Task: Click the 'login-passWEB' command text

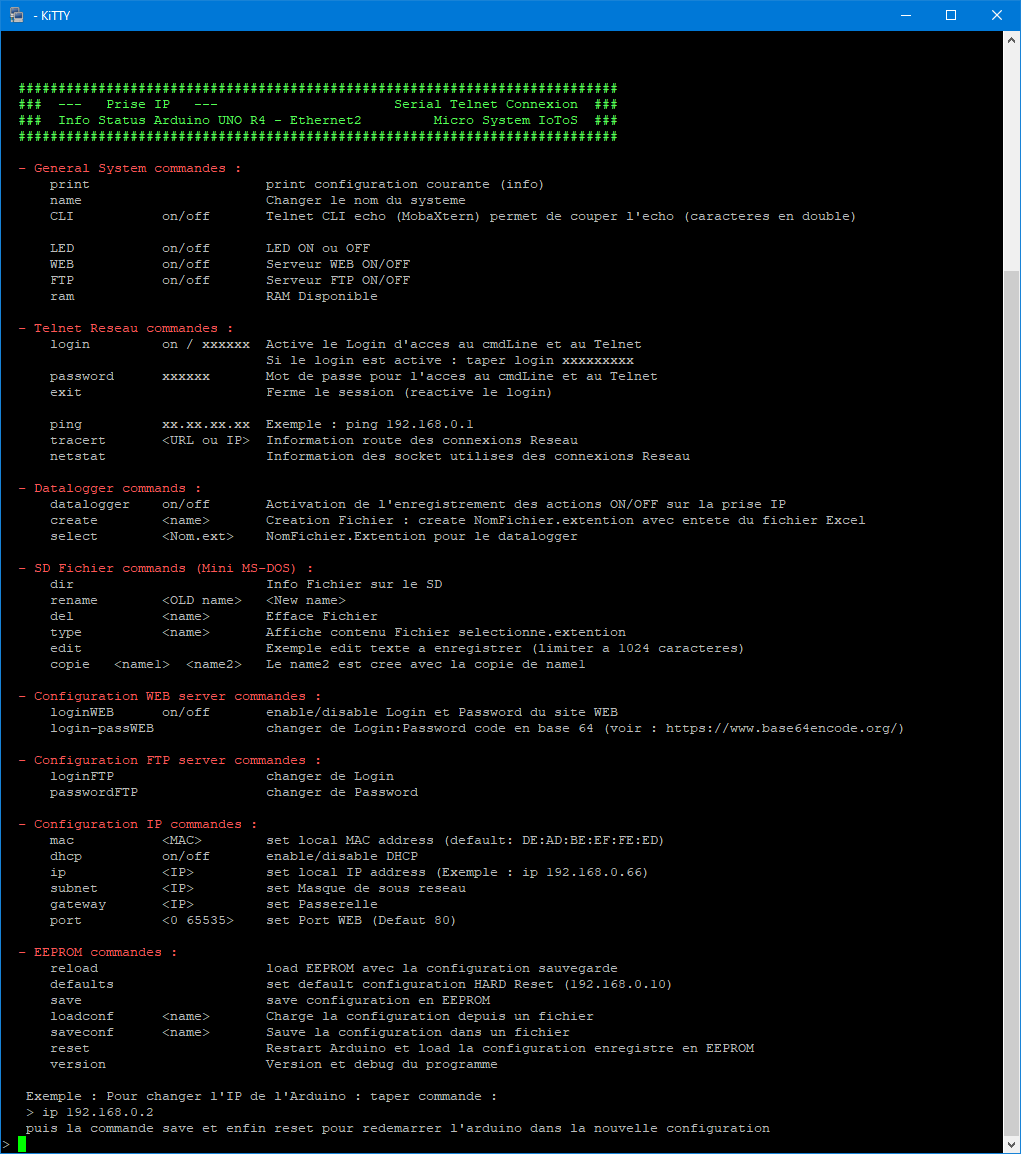Action: coord(102,729)
